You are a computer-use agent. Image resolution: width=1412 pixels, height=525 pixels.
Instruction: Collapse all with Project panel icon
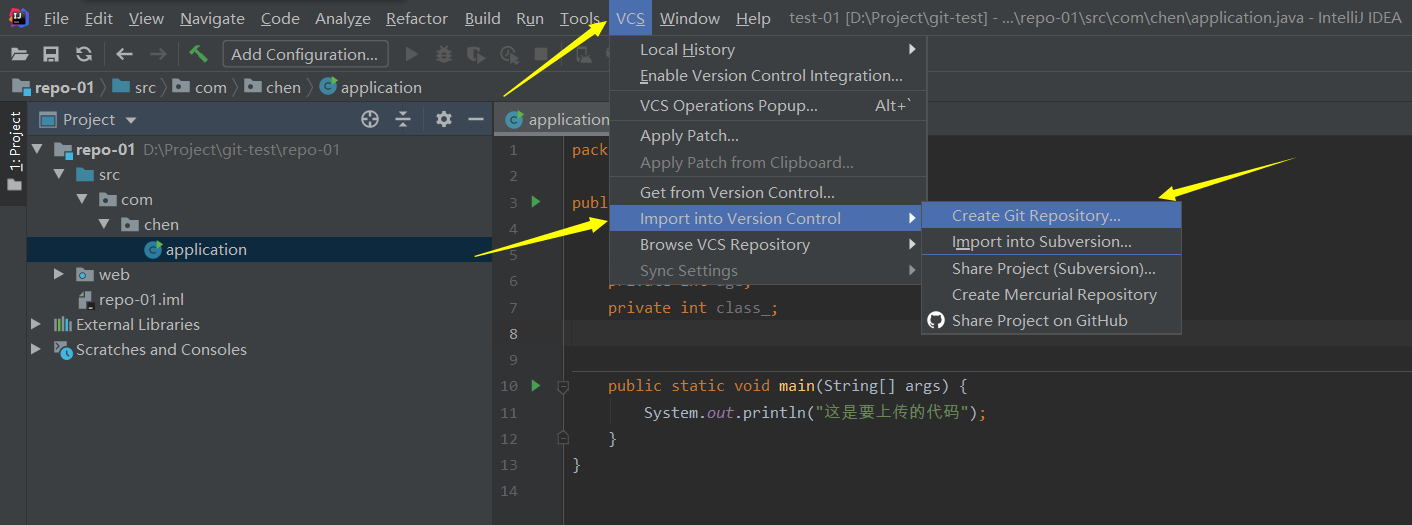403,119
